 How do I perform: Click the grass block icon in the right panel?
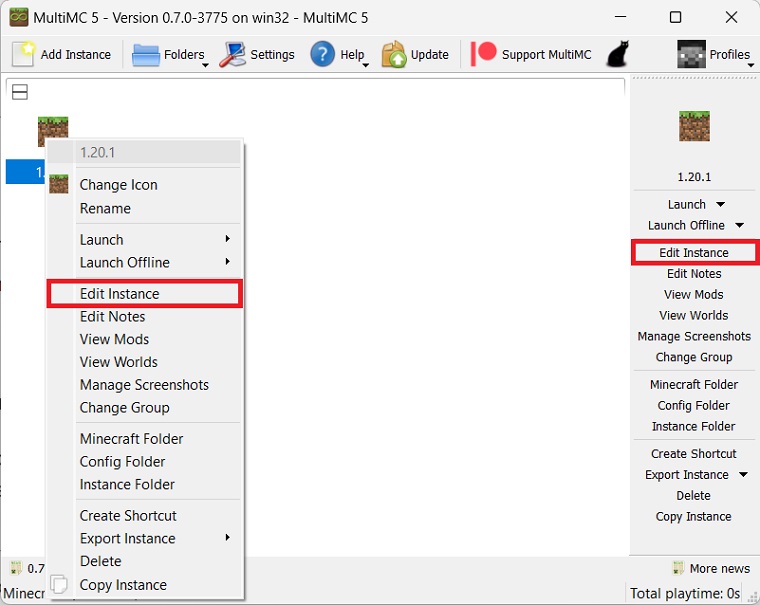(x=694, y=126)
